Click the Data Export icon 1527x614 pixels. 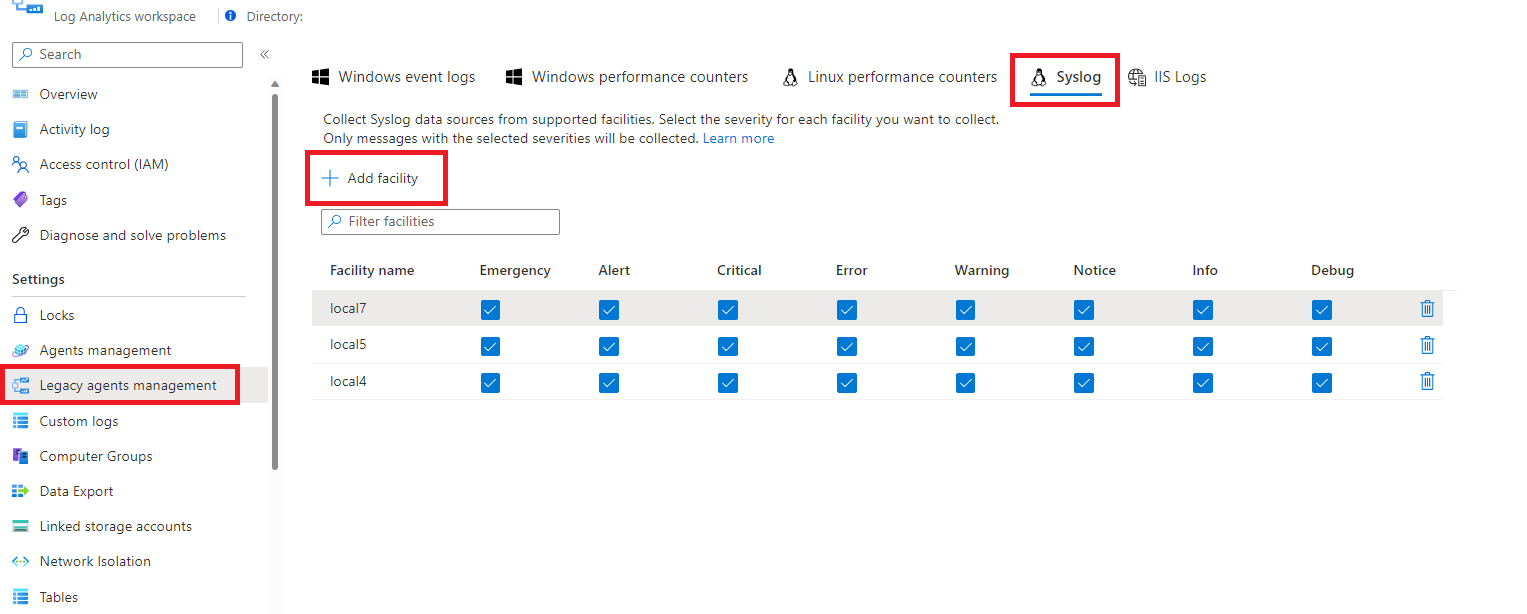pos(20,491)
